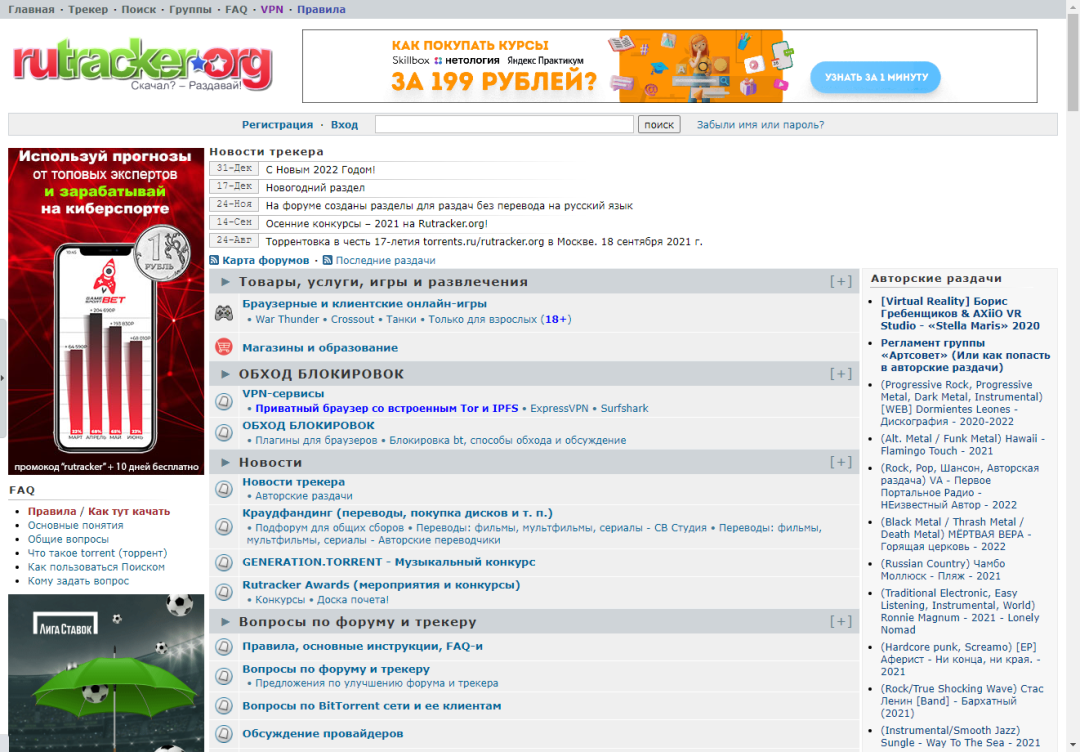1080x752 pixels.
Task: Click the RSS icon beside Последние раздачи
Action: pos(328,260)
